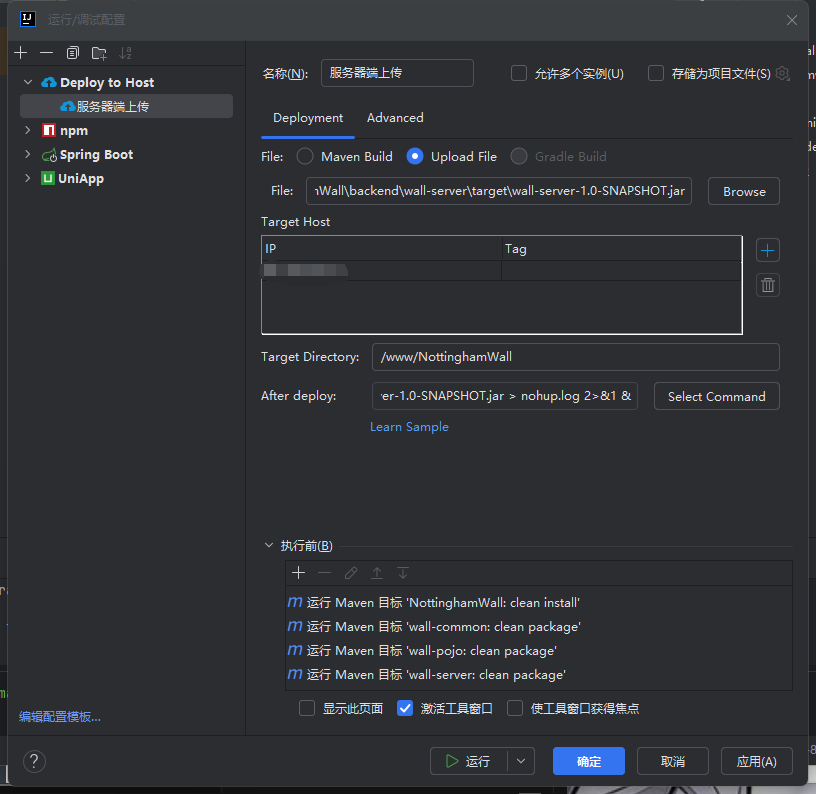Select the Upload File radio option
816x794 pixels.
[415, 156]
